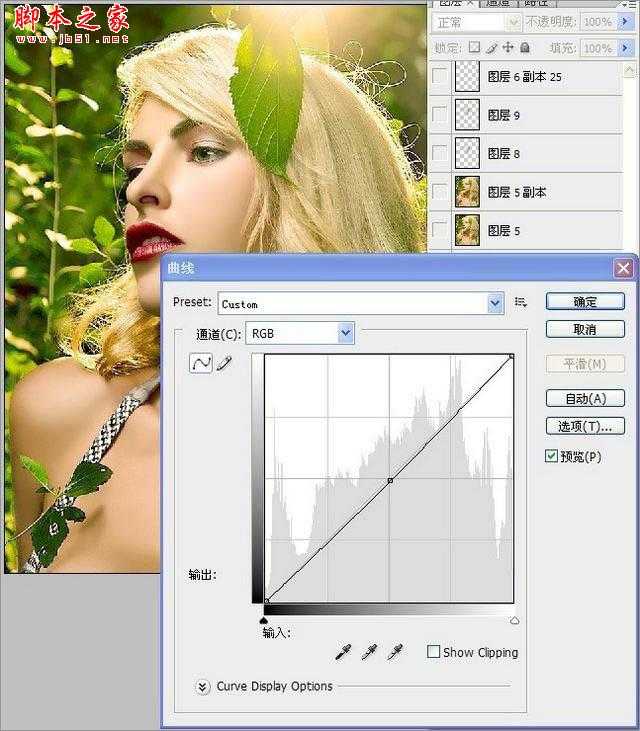Click the white input slider triangle
This screenshot has height=731, width=640.
[x=514, y=621]
